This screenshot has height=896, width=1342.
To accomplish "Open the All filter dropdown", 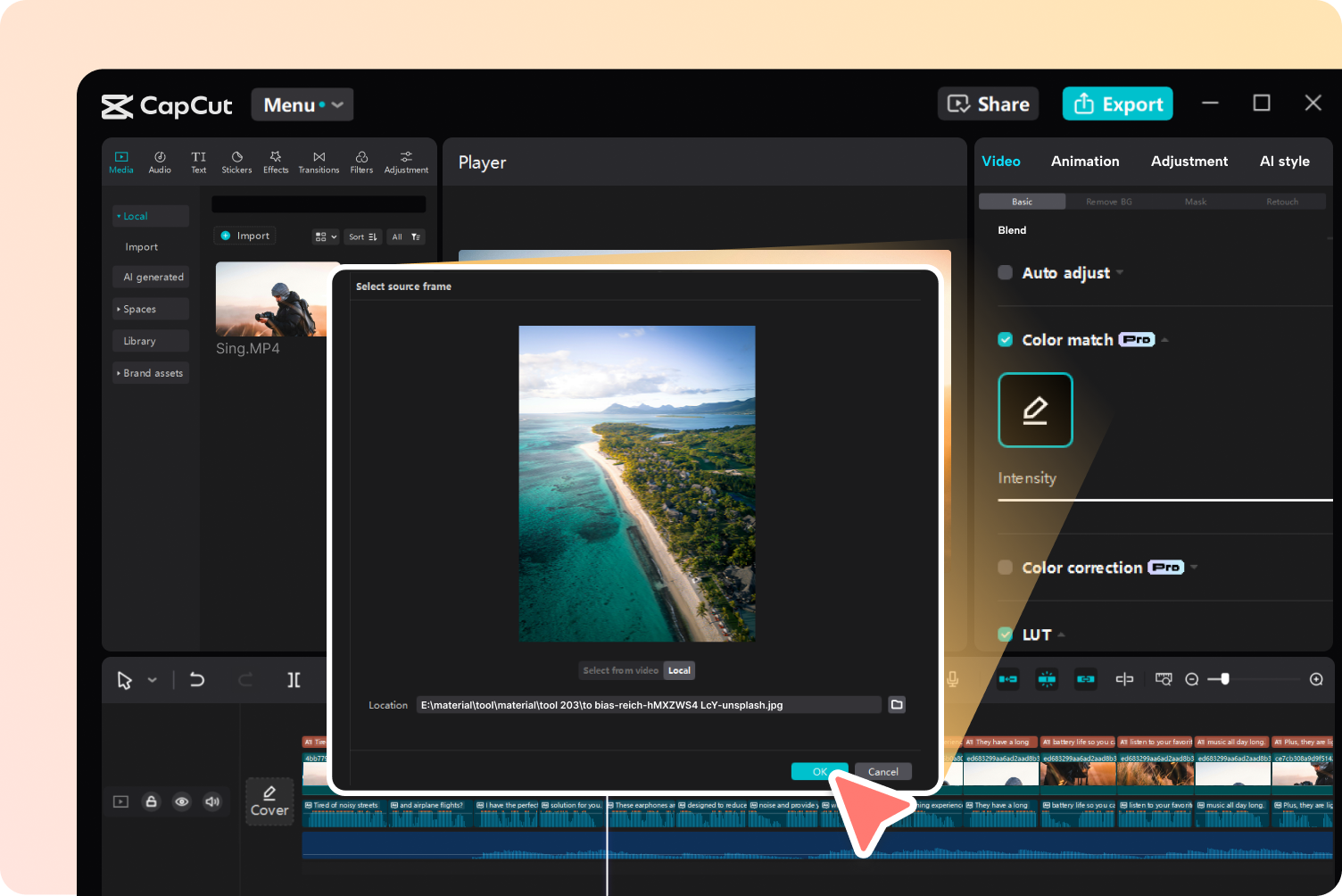I will 406,236.
